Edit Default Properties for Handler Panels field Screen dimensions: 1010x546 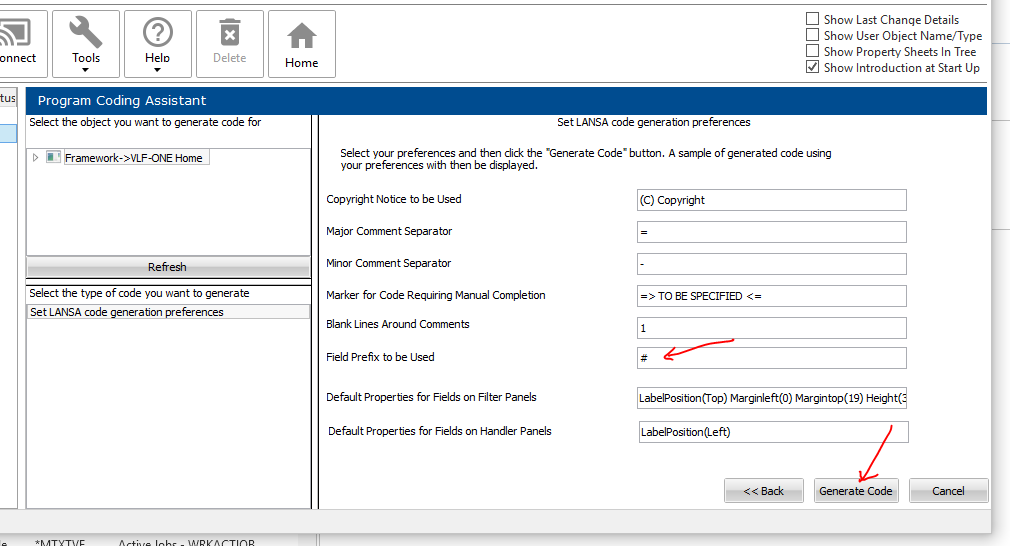(x=774, y=432)
